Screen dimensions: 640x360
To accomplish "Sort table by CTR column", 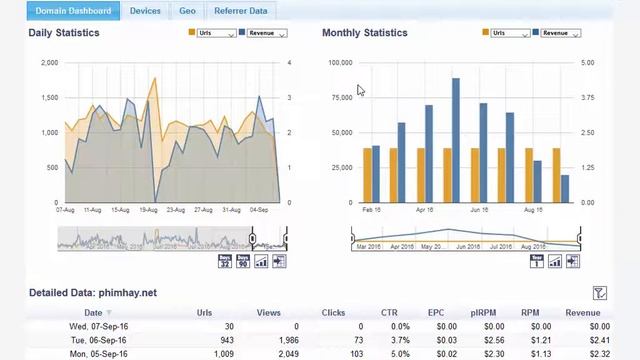I will [x=389, y=313].
